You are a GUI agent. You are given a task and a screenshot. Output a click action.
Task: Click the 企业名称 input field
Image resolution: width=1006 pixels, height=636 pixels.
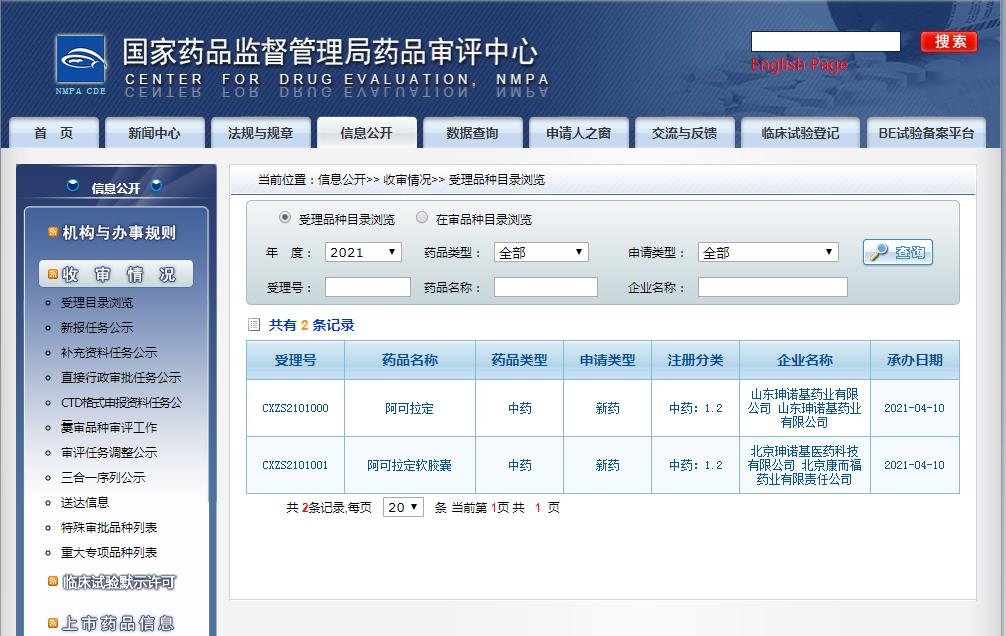coord(772,288)
